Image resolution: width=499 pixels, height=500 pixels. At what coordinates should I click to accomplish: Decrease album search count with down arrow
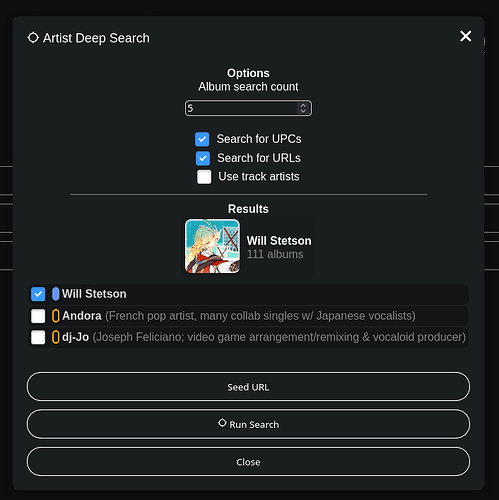click(x=303, y=111)
